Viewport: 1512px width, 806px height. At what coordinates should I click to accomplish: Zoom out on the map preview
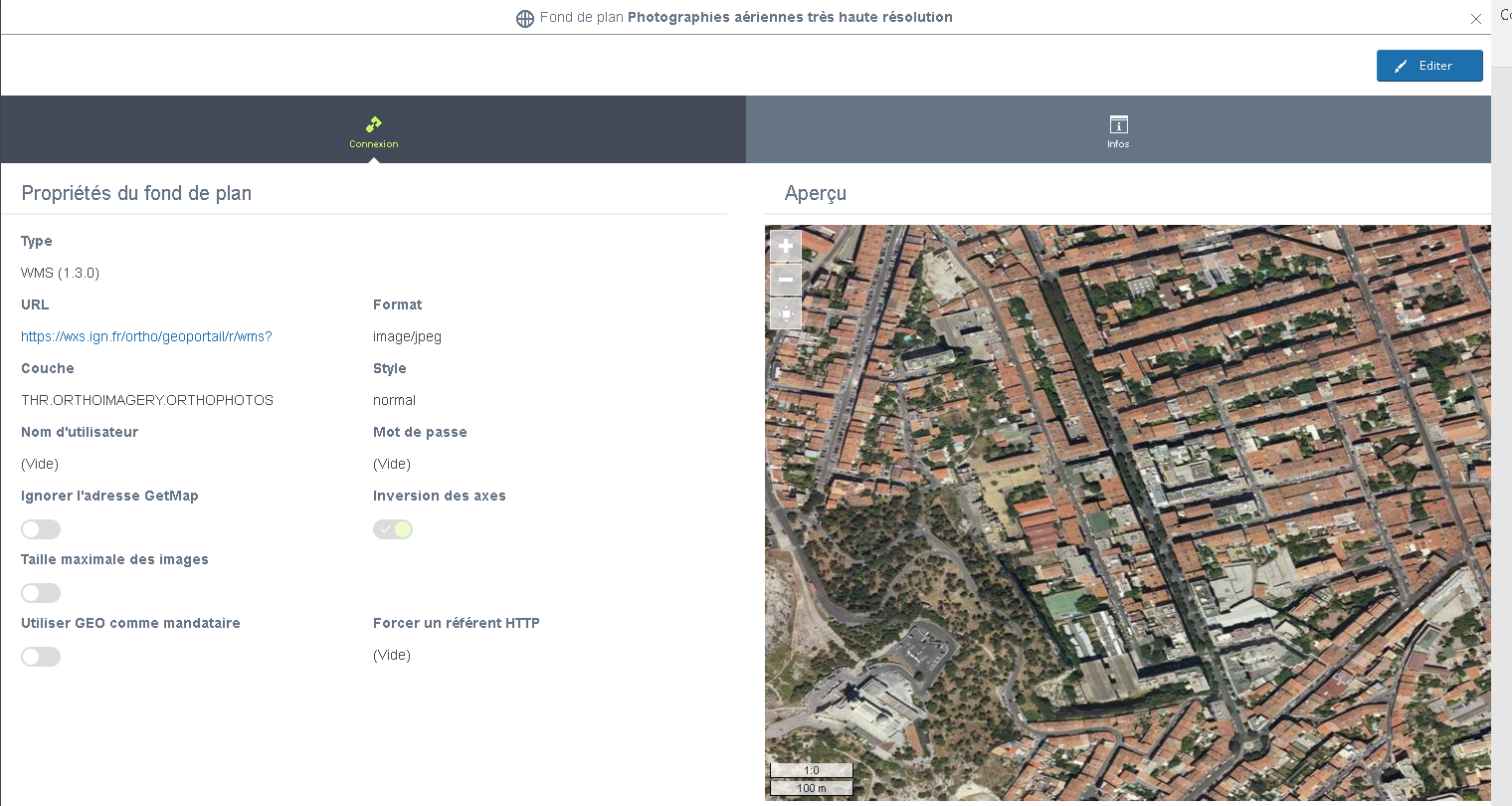click(785, 280)
